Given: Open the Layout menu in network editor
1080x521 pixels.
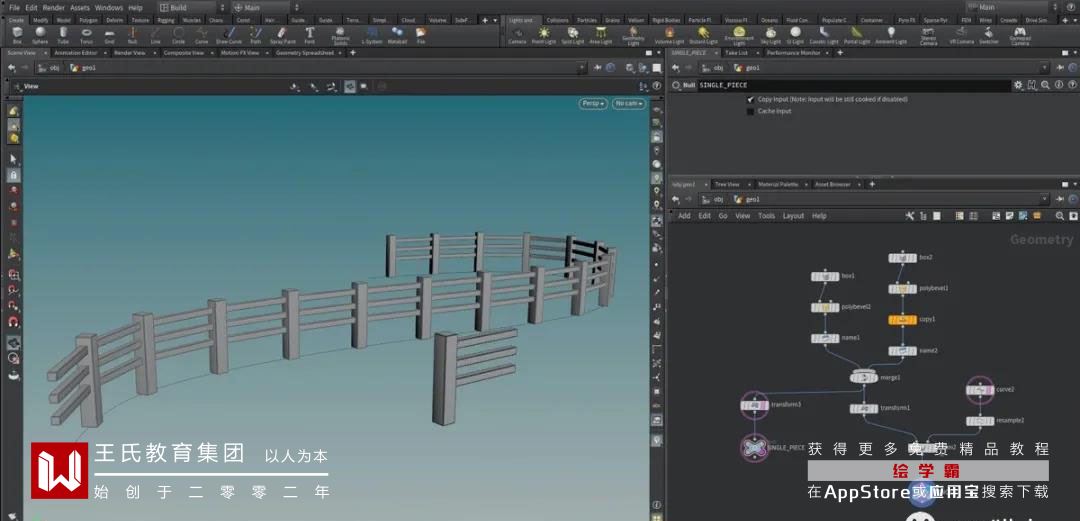Looking at the screenshot, I should pos(793,216).
